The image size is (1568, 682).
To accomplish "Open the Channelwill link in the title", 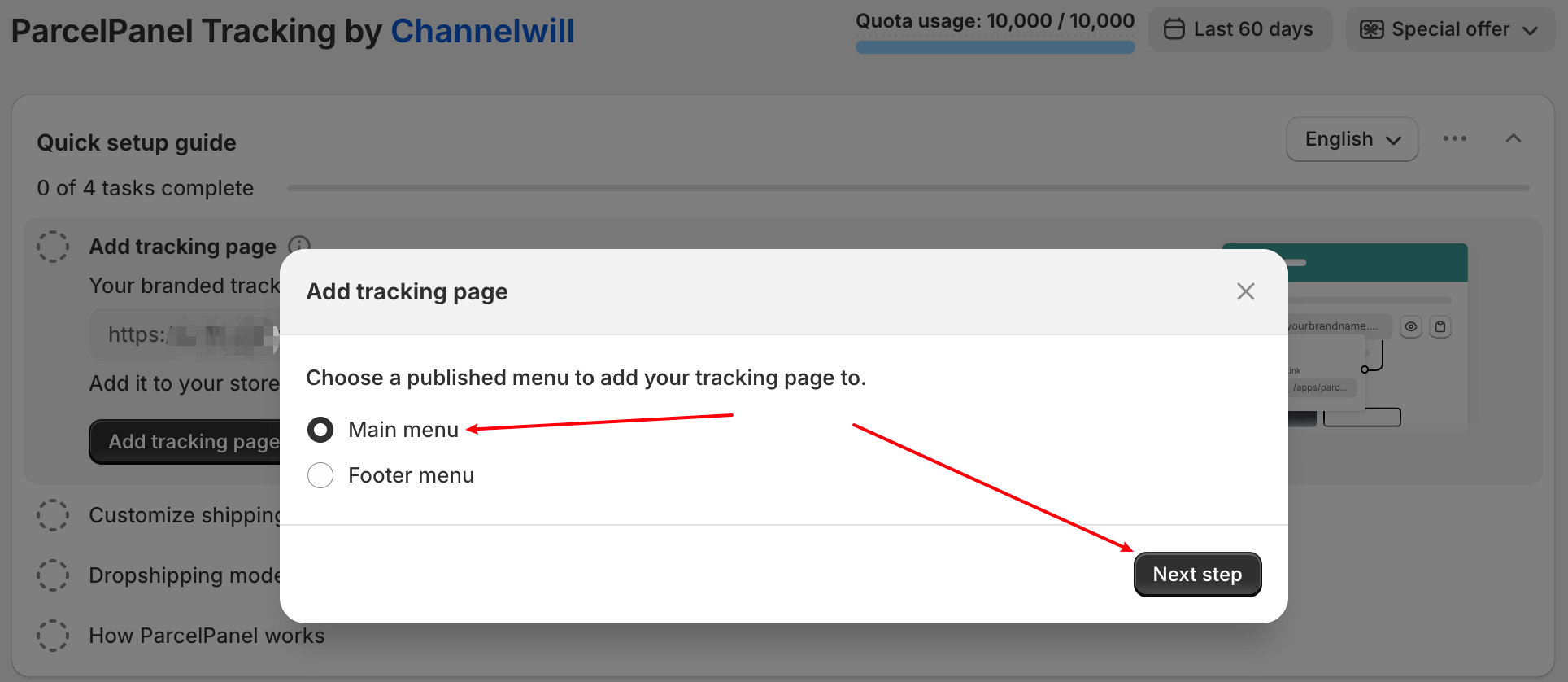I will [482, 31].
